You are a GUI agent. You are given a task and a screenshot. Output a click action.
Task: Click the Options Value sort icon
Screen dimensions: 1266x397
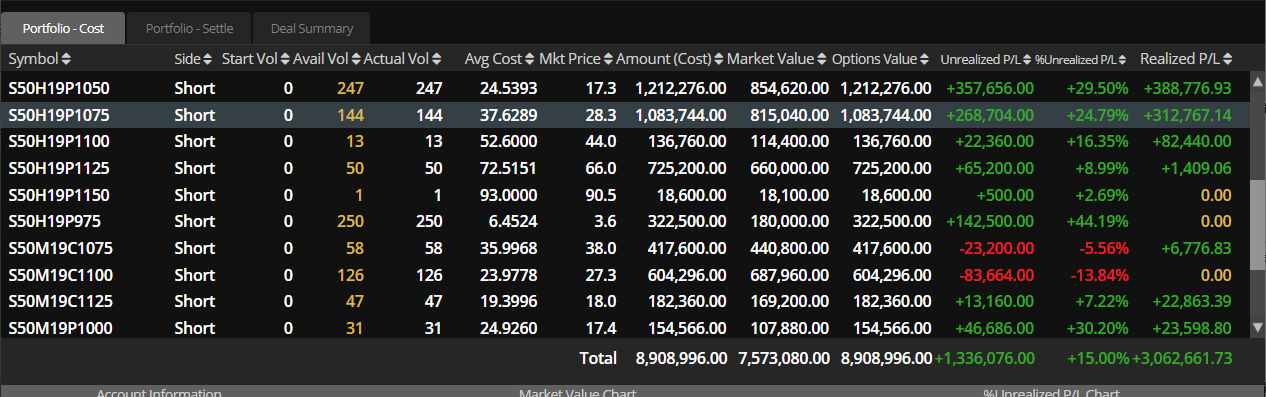pyautogui.click(x=926, y=59)
